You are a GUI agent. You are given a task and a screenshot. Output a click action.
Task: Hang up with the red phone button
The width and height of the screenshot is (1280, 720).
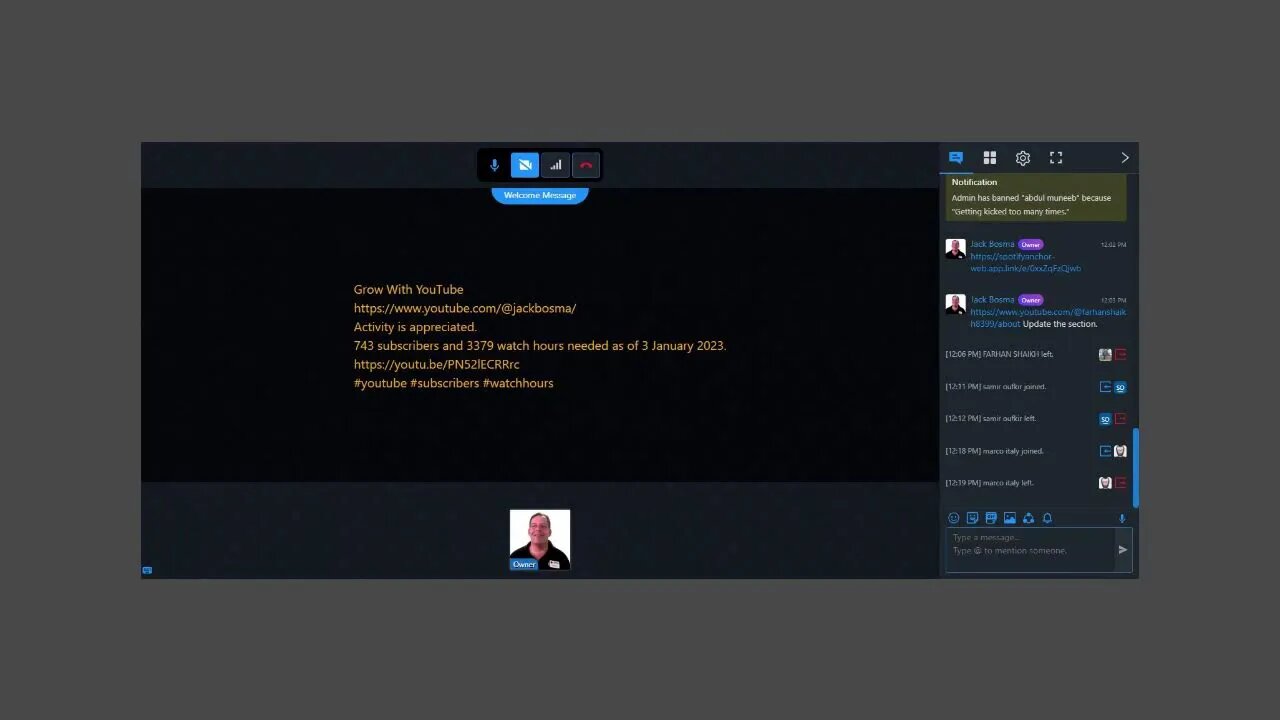point(586,165)
